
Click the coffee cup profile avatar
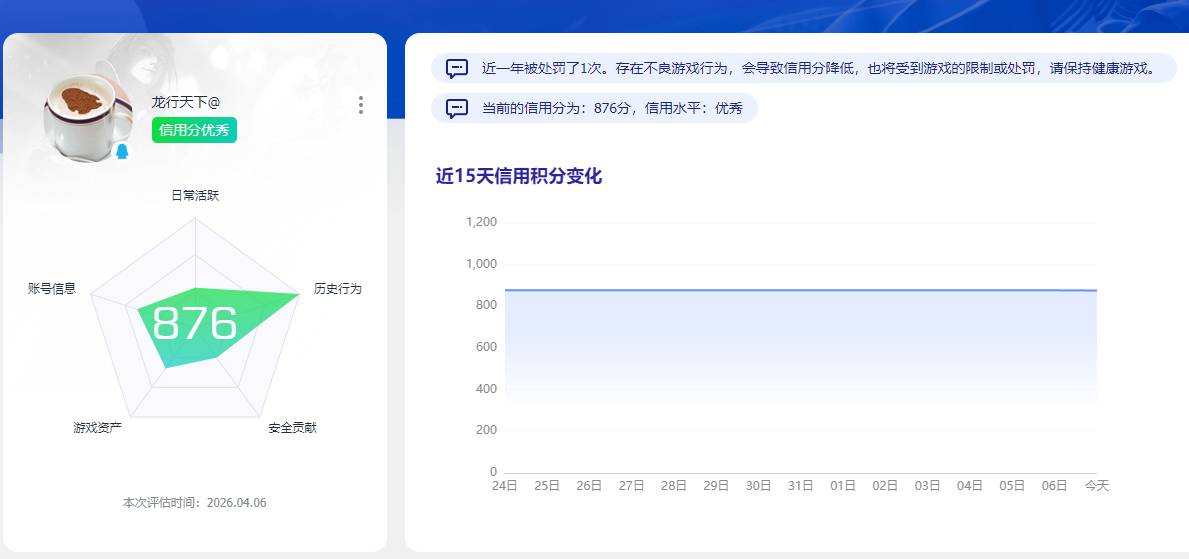(88, 116)
